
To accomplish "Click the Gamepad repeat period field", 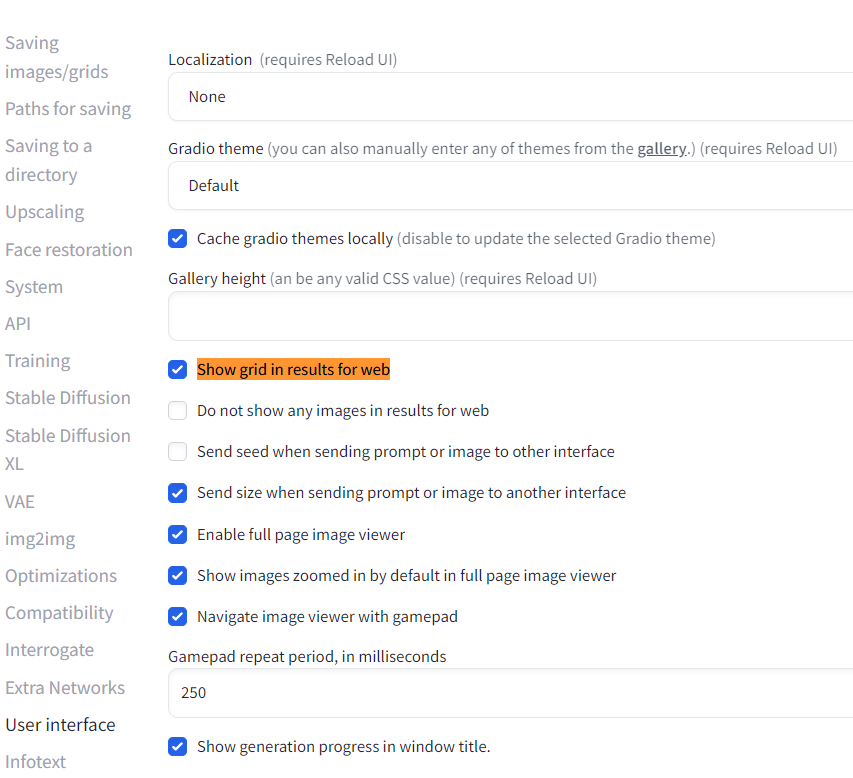I will click(x=510, y=693).
